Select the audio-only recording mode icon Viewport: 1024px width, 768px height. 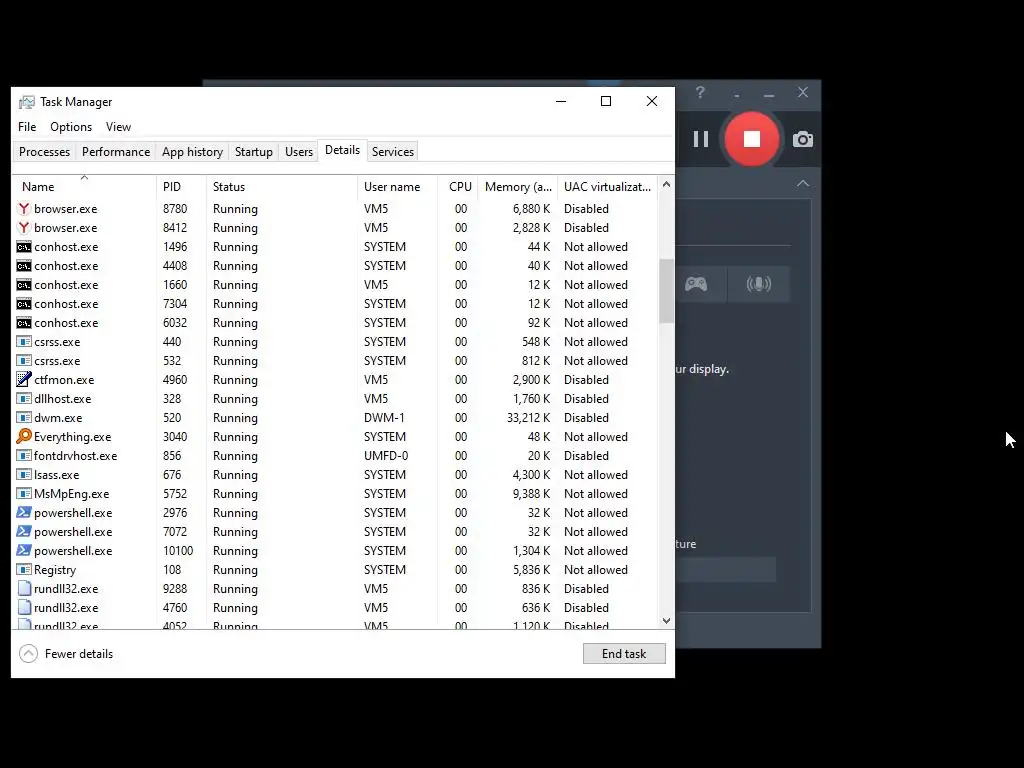pos(759,283)
